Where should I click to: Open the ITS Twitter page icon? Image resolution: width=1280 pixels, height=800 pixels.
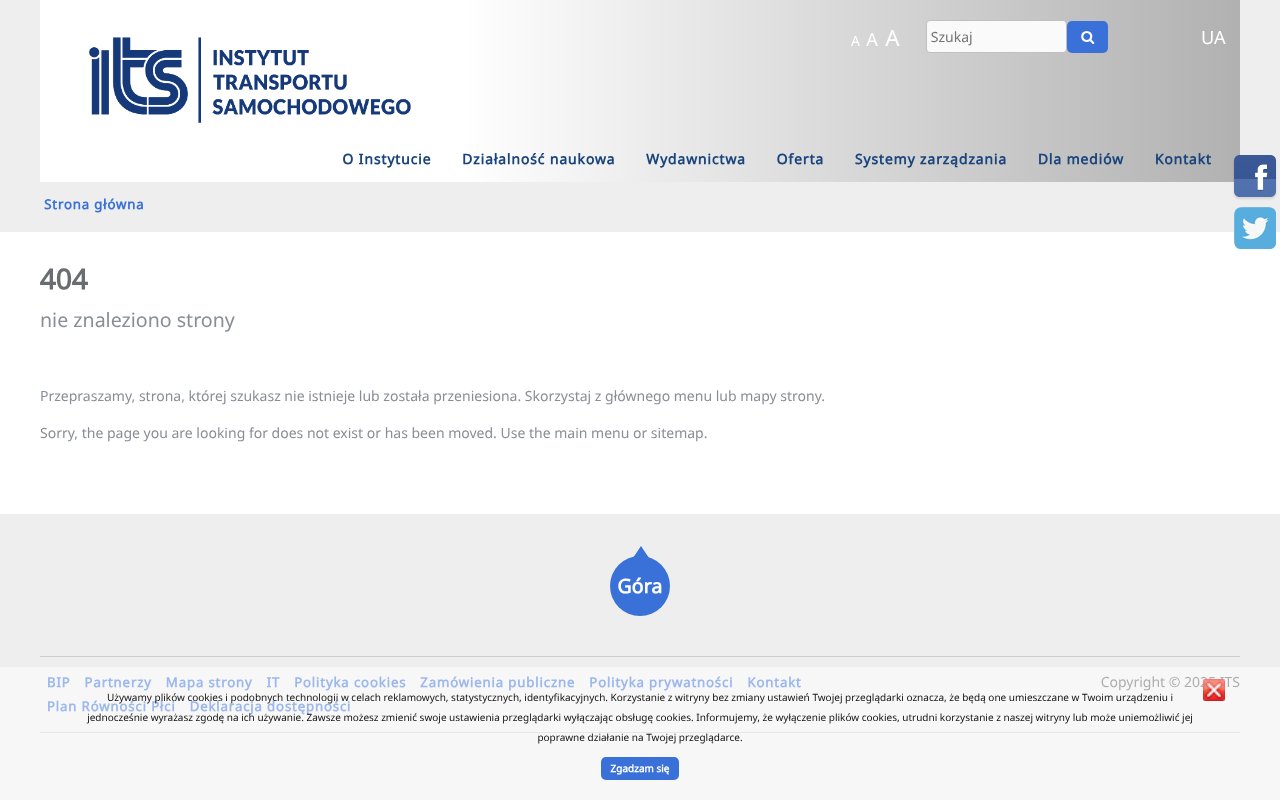click(1255, 228)
